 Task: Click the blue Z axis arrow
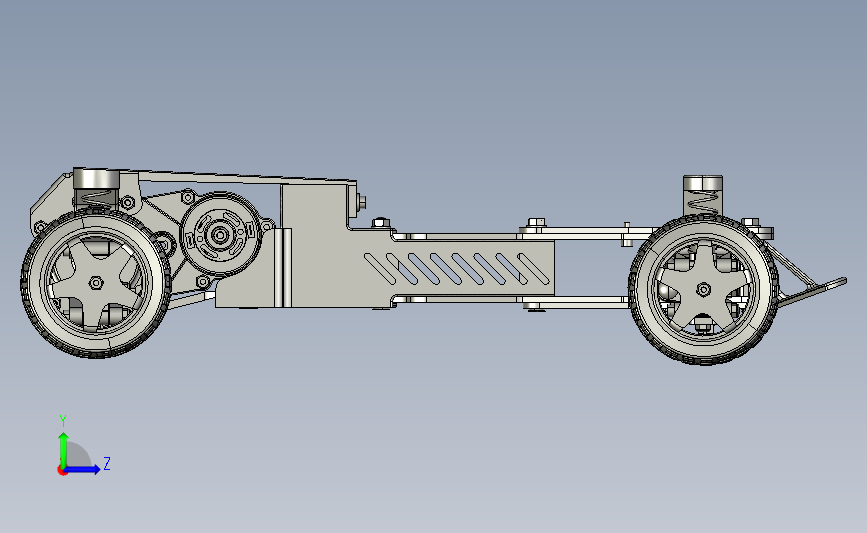[83, 469]
